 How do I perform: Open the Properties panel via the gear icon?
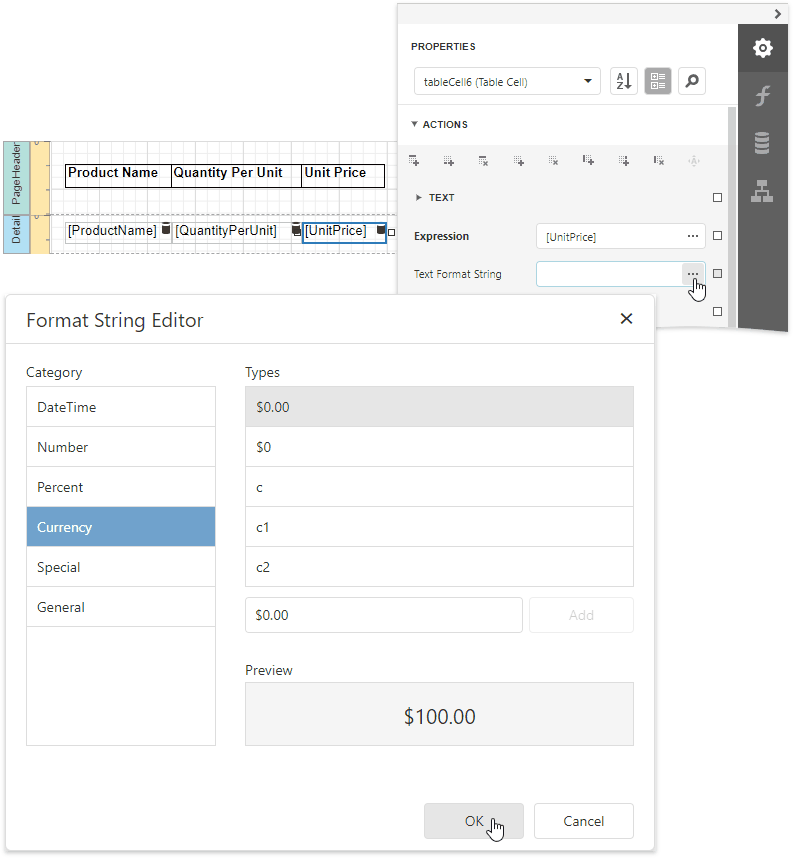click(762, 48)
